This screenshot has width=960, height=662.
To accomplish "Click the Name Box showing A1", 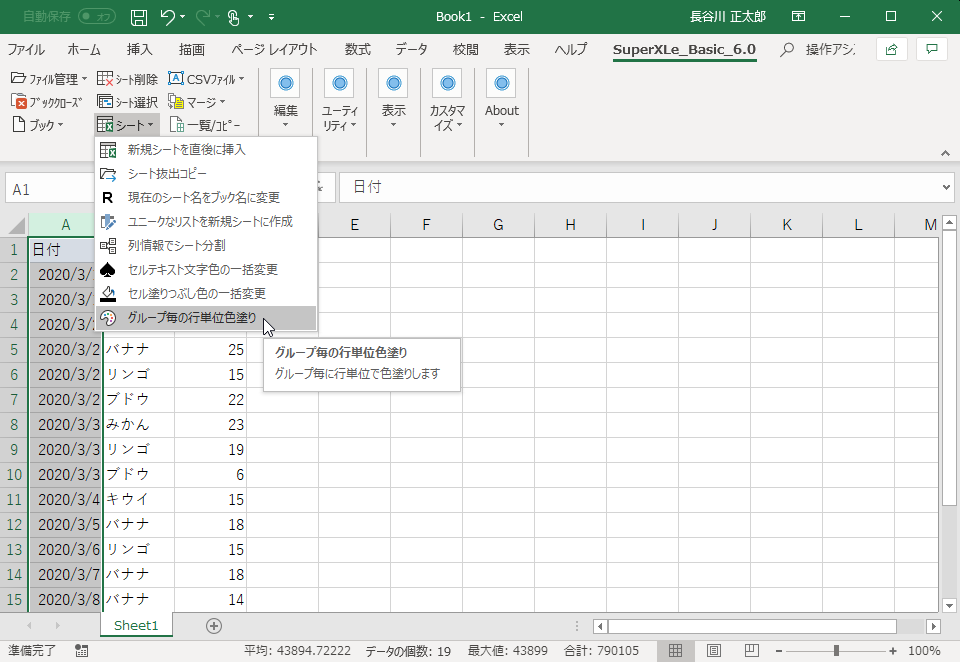I will tap(50, 189).
